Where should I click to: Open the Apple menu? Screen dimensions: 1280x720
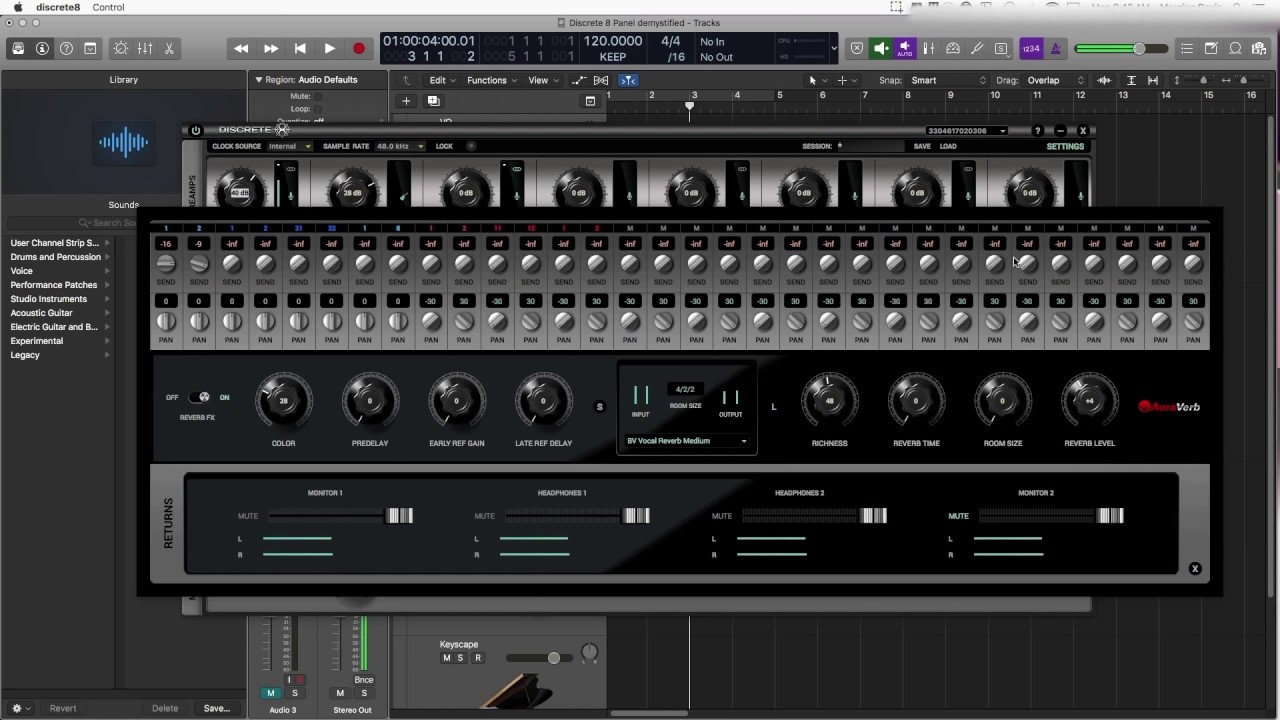17,7
